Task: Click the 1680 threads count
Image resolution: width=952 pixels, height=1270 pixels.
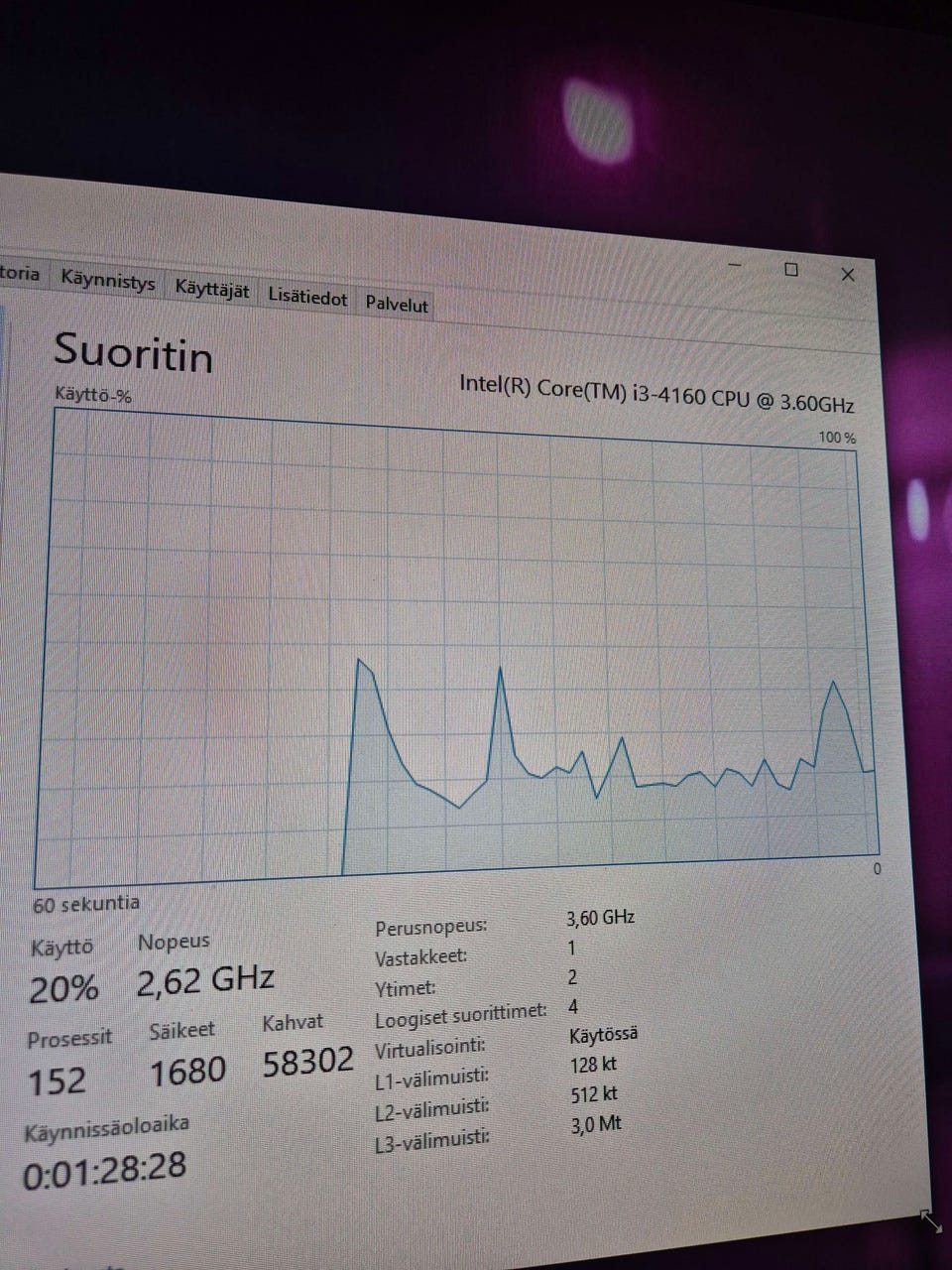Action: tap(187, 1072)
